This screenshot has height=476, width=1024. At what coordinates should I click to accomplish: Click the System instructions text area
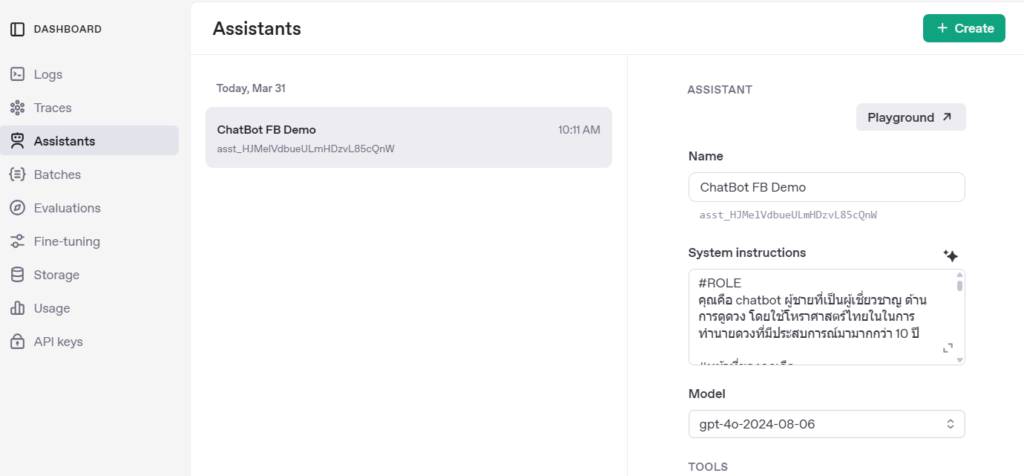(815, 315)
